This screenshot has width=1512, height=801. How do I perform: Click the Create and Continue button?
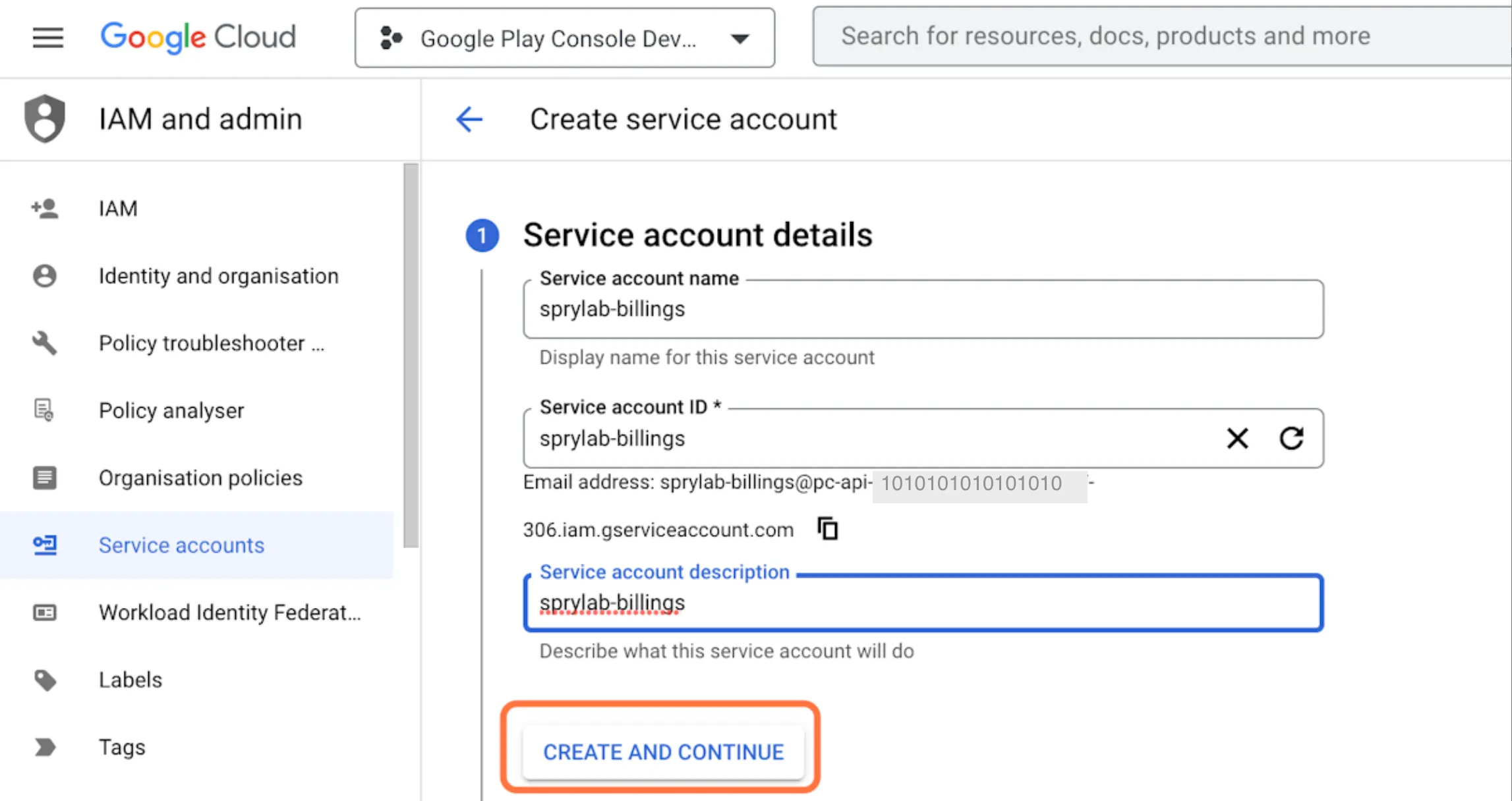tap(663, 752)
